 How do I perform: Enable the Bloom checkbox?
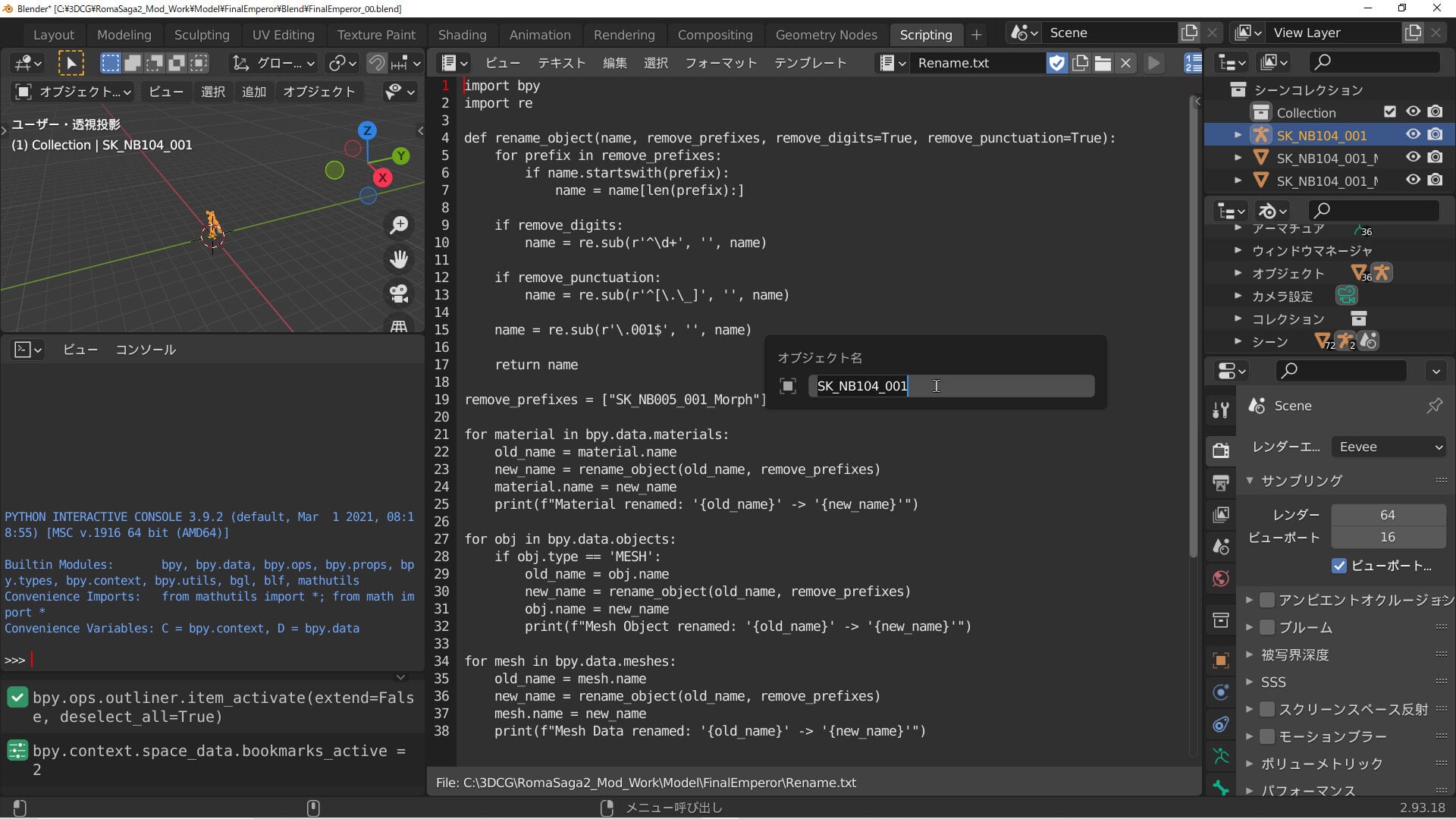point(1267,627)
